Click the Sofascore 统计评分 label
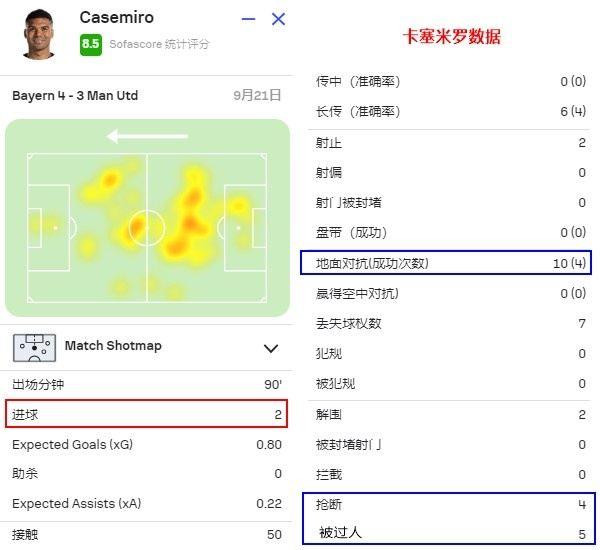Screen dimensions: 600x550 (159, 44)
